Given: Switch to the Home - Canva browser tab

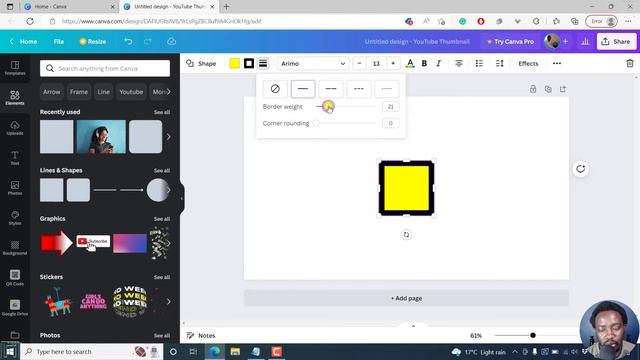Looking at the screenshot, I should click(x=69, y=7).
